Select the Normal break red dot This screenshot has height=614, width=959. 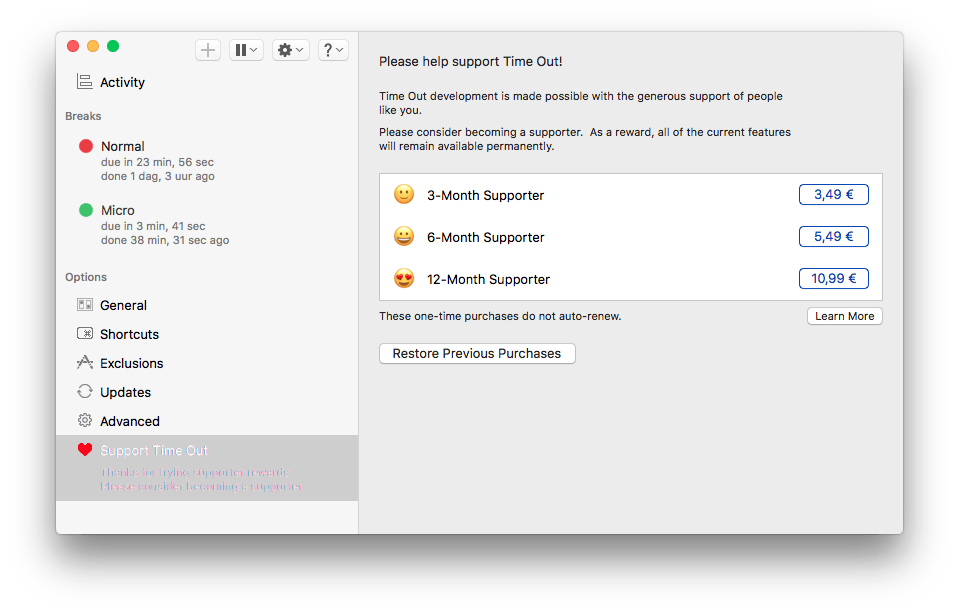pos(86,146)
